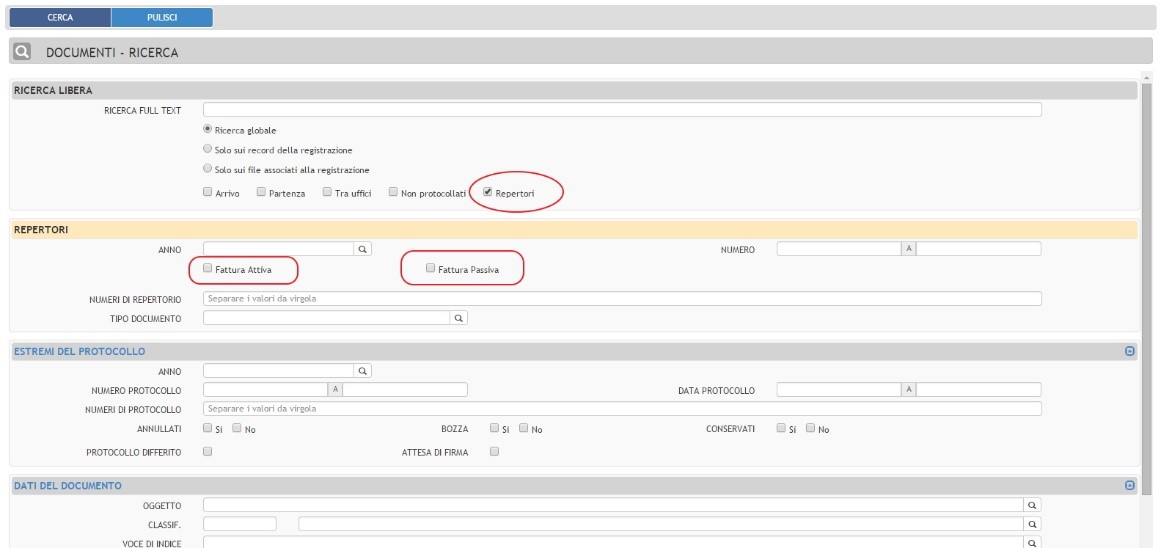This screenshot has width=1161, height=548.
Task: Click the lookup icon next to TIPO DOCUMENTO
Action: tap(459, 318)
